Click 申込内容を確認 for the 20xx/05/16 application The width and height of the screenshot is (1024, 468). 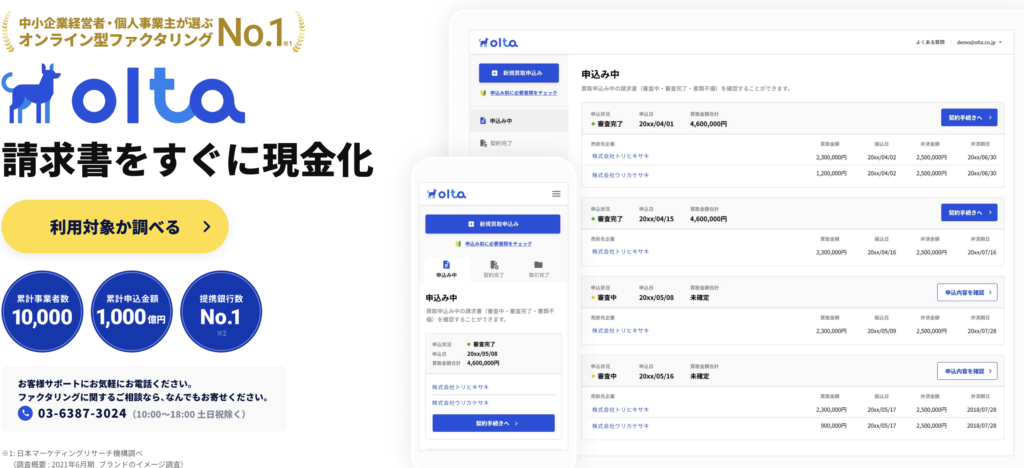[967, 371]
